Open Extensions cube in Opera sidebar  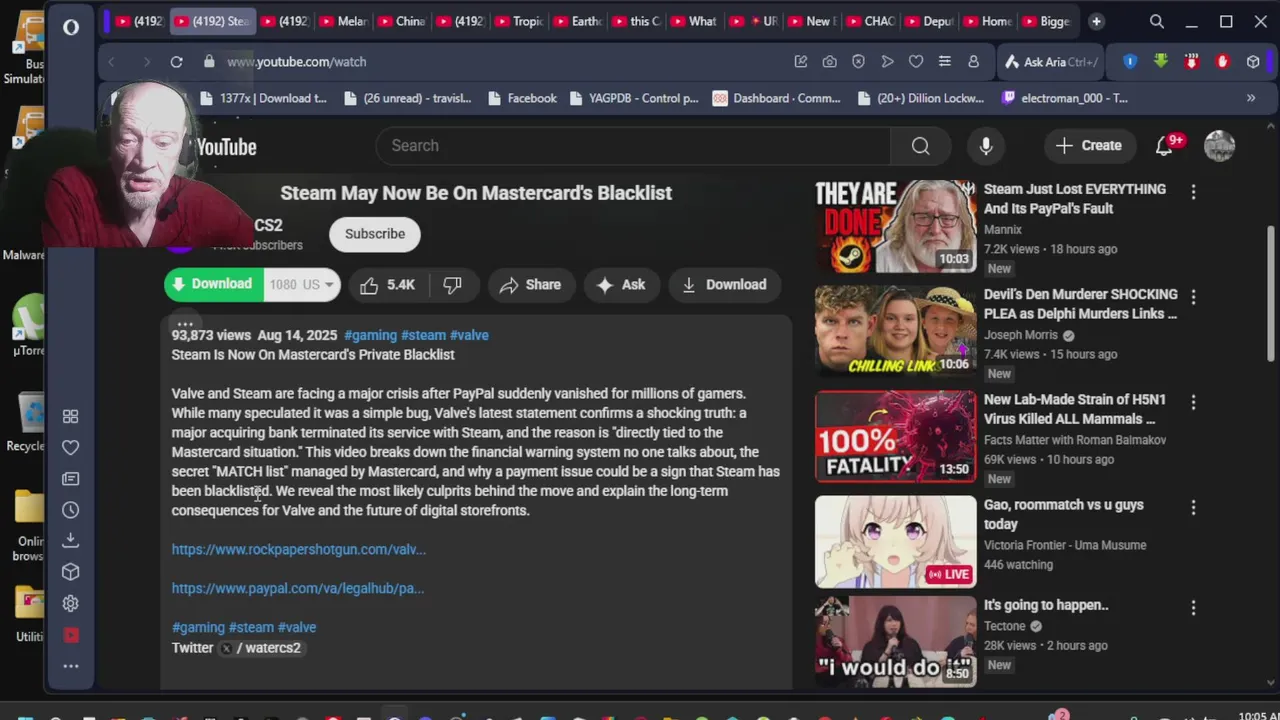70,572
